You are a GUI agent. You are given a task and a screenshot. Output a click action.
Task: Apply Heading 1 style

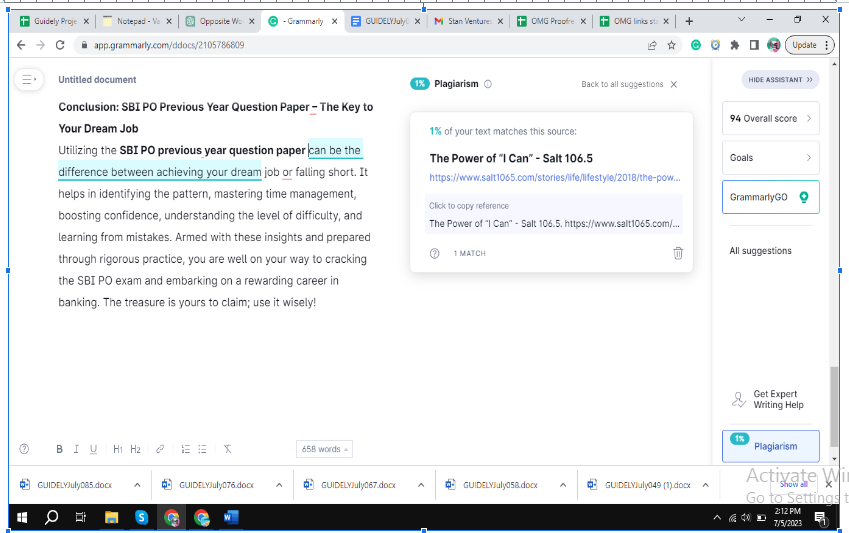pos(117,449)
